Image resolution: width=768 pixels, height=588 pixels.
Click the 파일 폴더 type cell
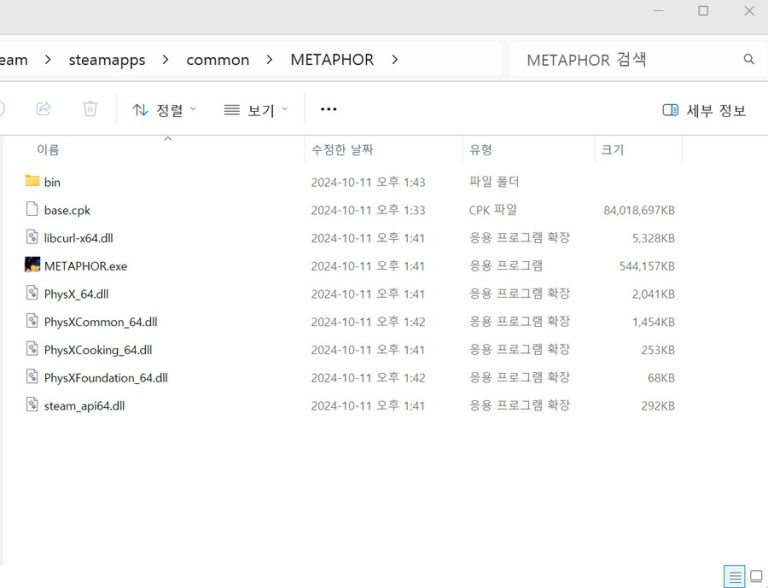point(494,182)
